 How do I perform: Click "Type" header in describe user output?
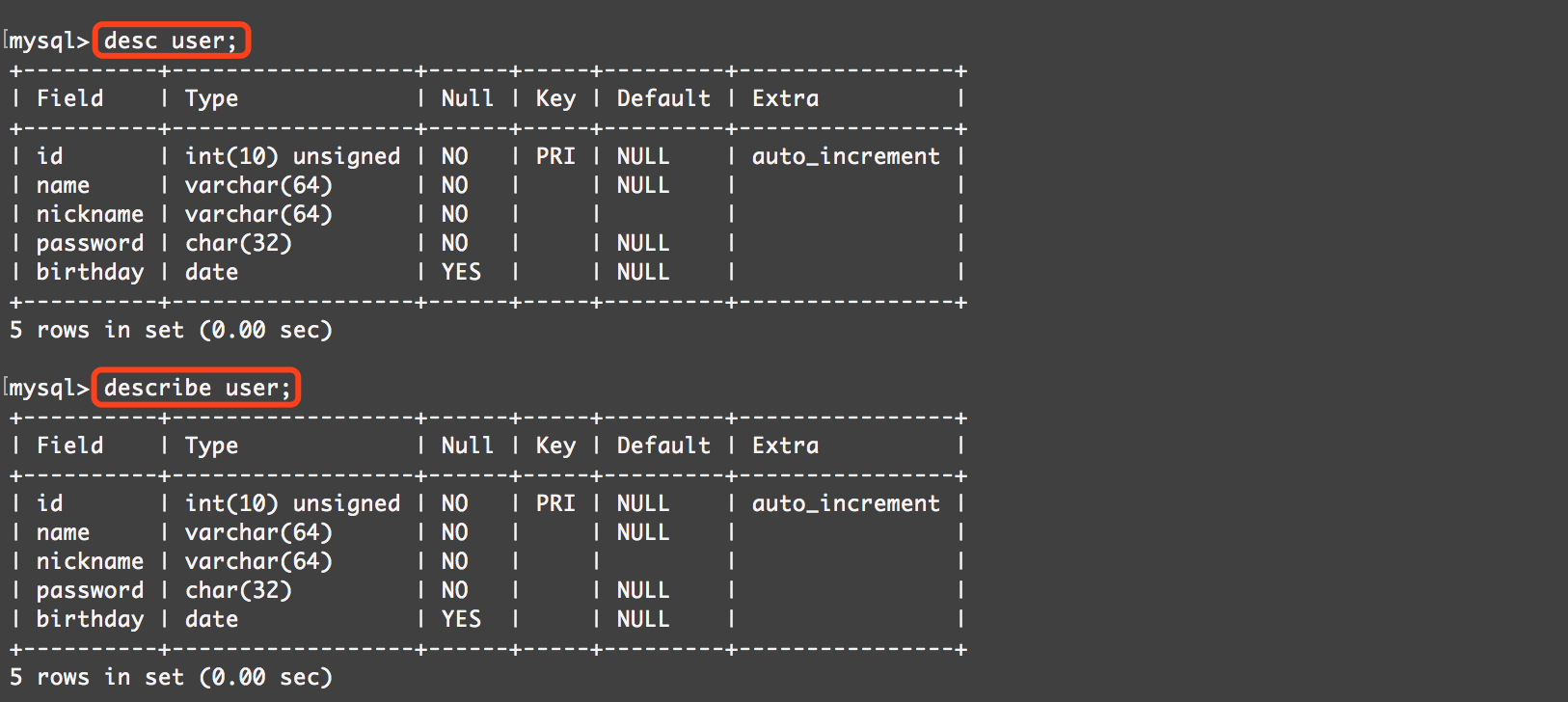(211, 445)
